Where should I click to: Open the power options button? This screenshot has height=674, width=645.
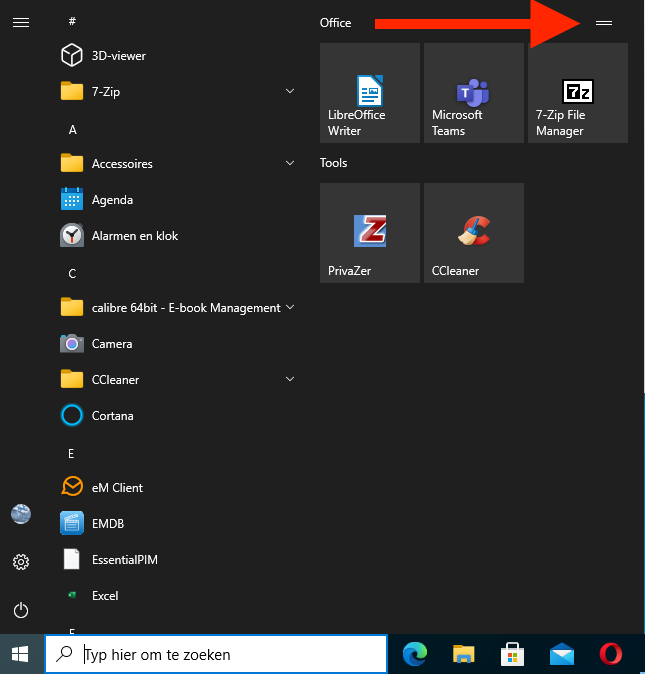[x=21, y=610]
